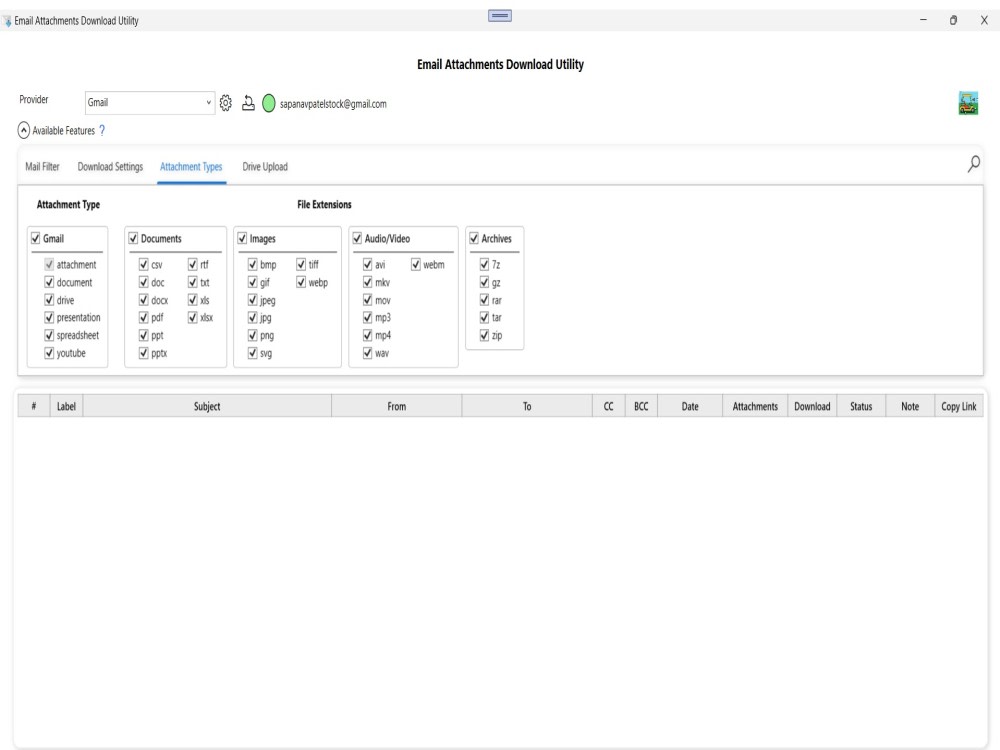Uncheck the Archives group checkbox
This screenshot has height=750, width=1000.
pos(474,239)
